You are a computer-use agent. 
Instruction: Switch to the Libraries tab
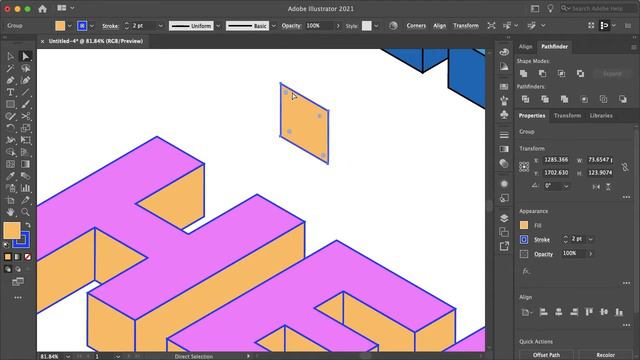coord(601,116)
